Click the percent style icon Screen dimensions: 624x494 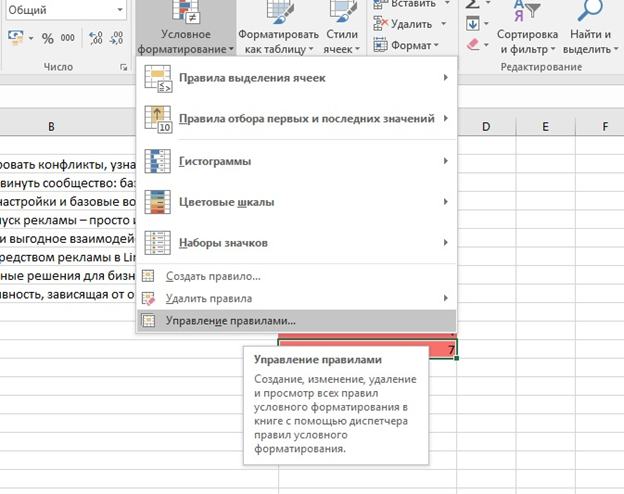point(45,39)
